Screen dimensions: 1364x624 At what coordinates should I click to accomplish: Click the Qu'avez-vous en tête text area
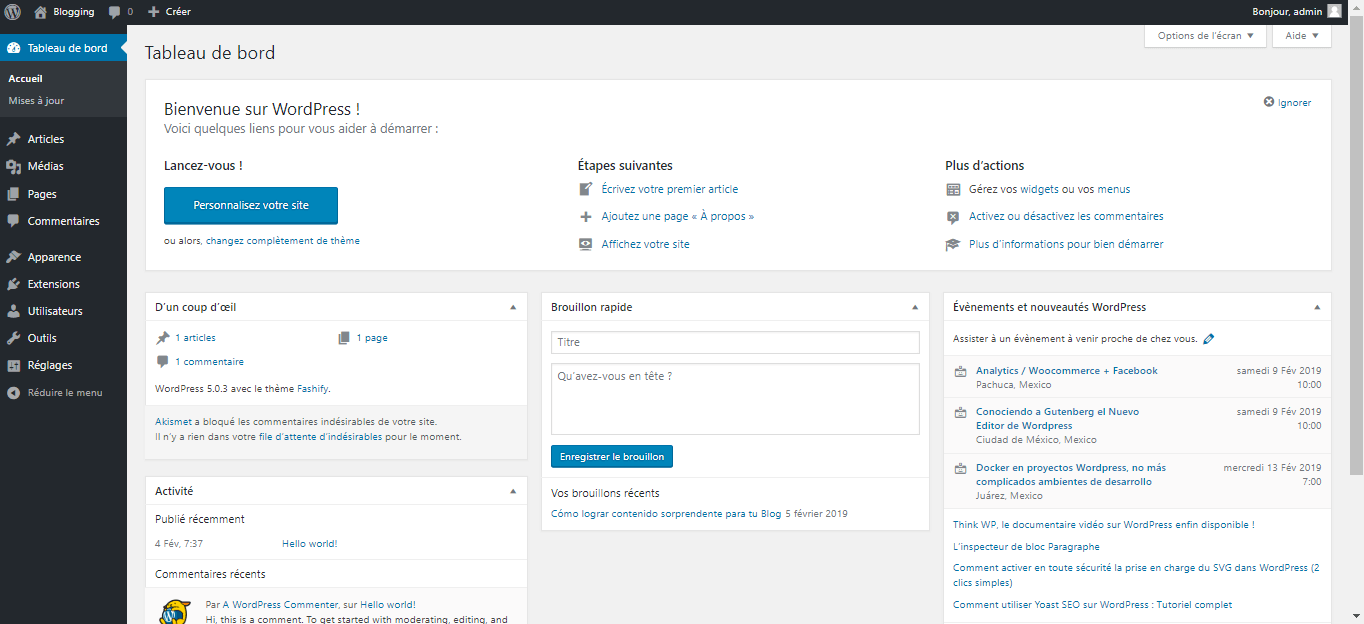[735, 399]
